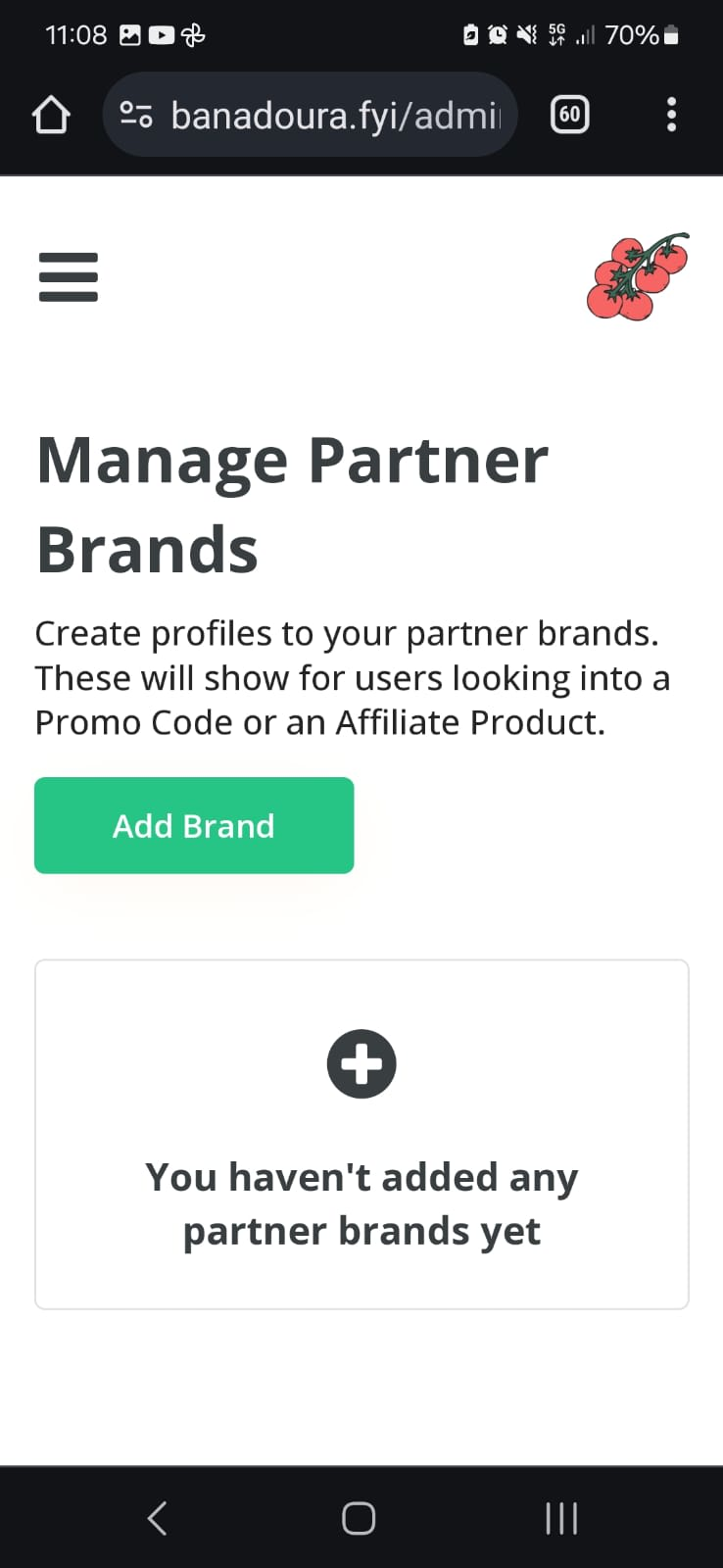Tap the gallery image notification icon
The height and width of the screenshot is (1568, 723).
[130, 35]
